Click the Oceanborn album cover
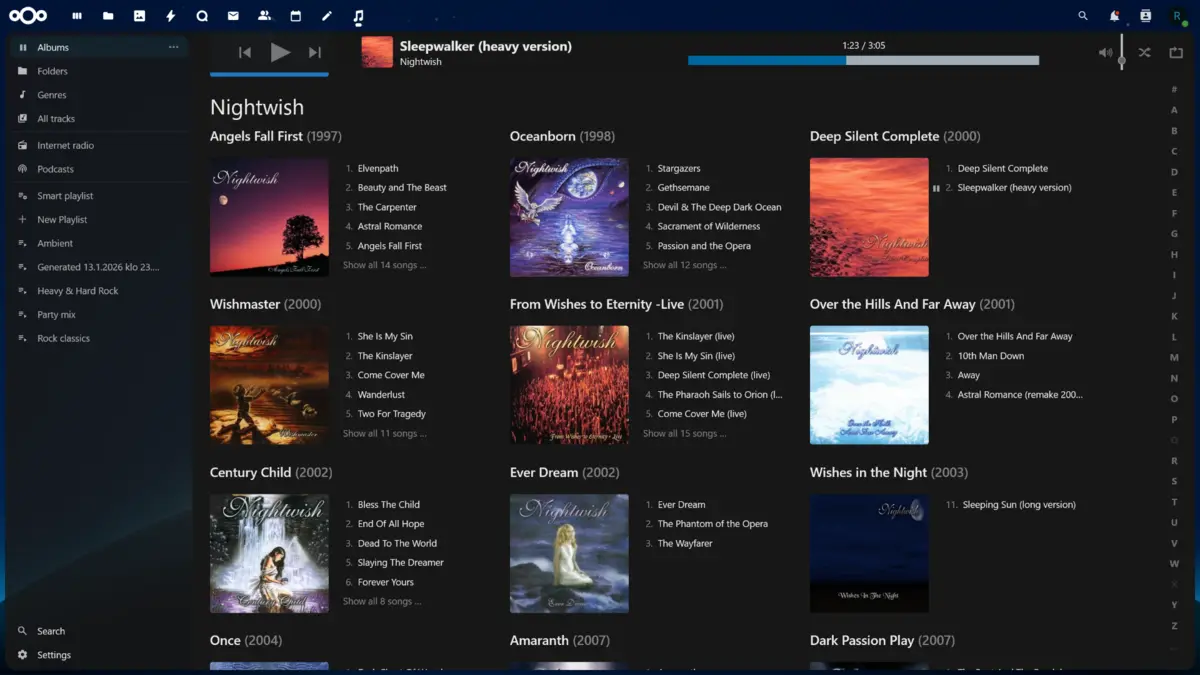Viewport: 1200px width, 675px height. pyautogui.click(x=569, y=217)
